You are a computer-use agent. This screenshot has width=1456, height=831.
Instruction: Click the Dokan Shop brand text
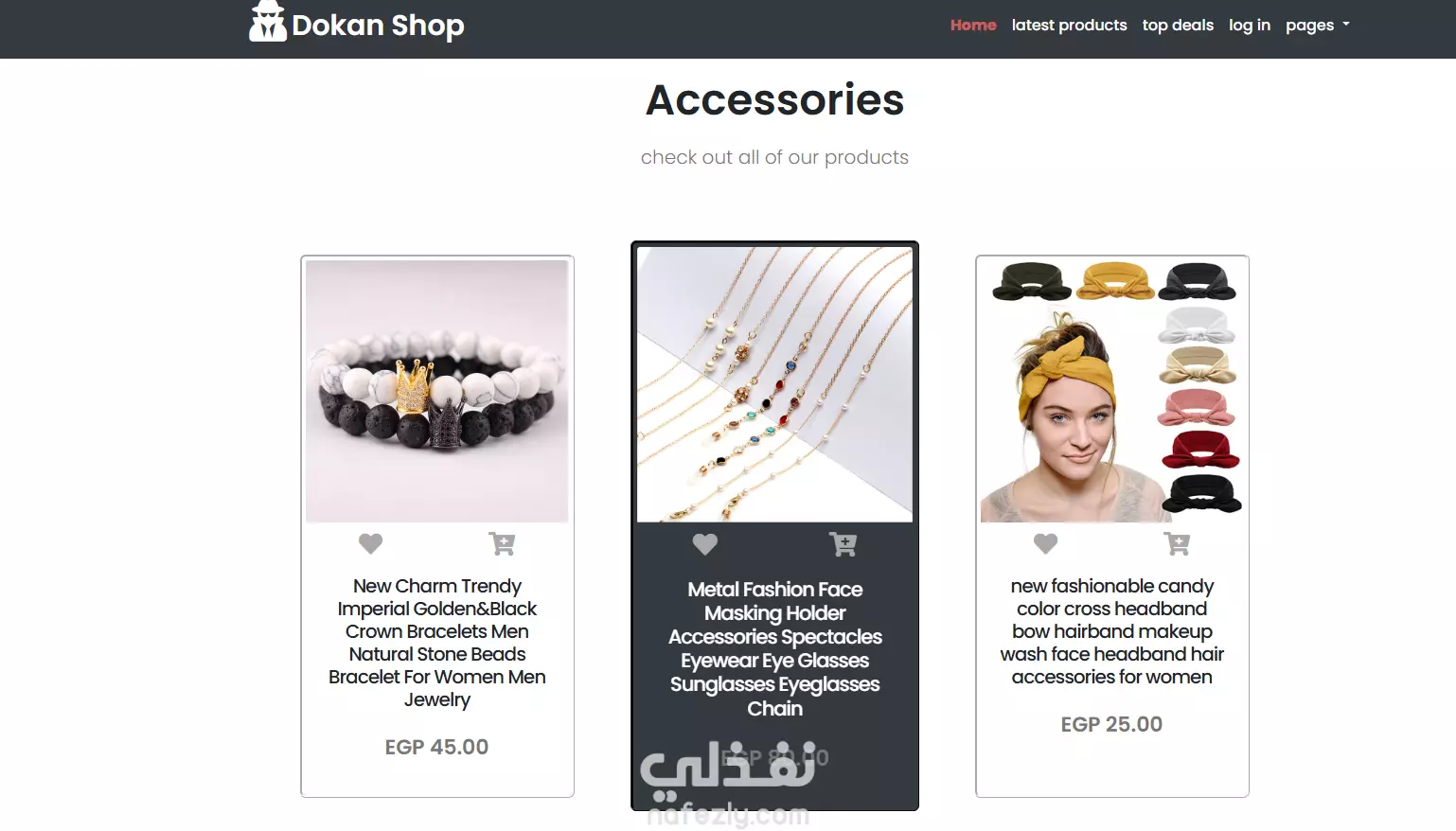point(378,26)
